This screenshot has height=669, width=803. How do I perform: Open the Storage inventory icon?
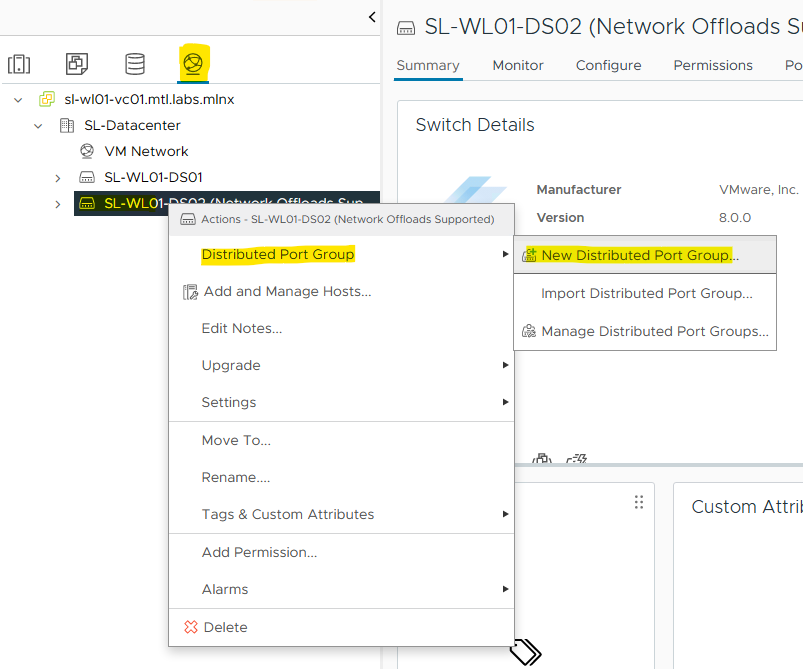135,64
